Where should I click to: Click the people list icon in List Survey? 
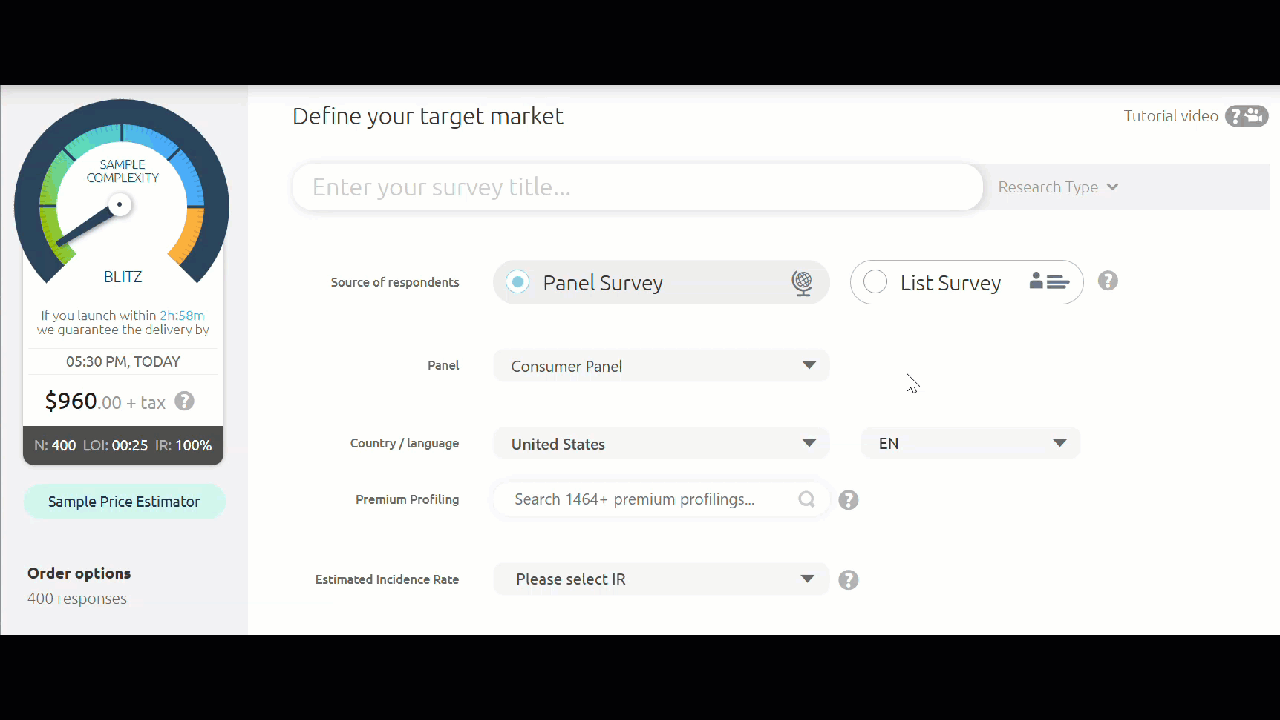[x=1049, y=282]
